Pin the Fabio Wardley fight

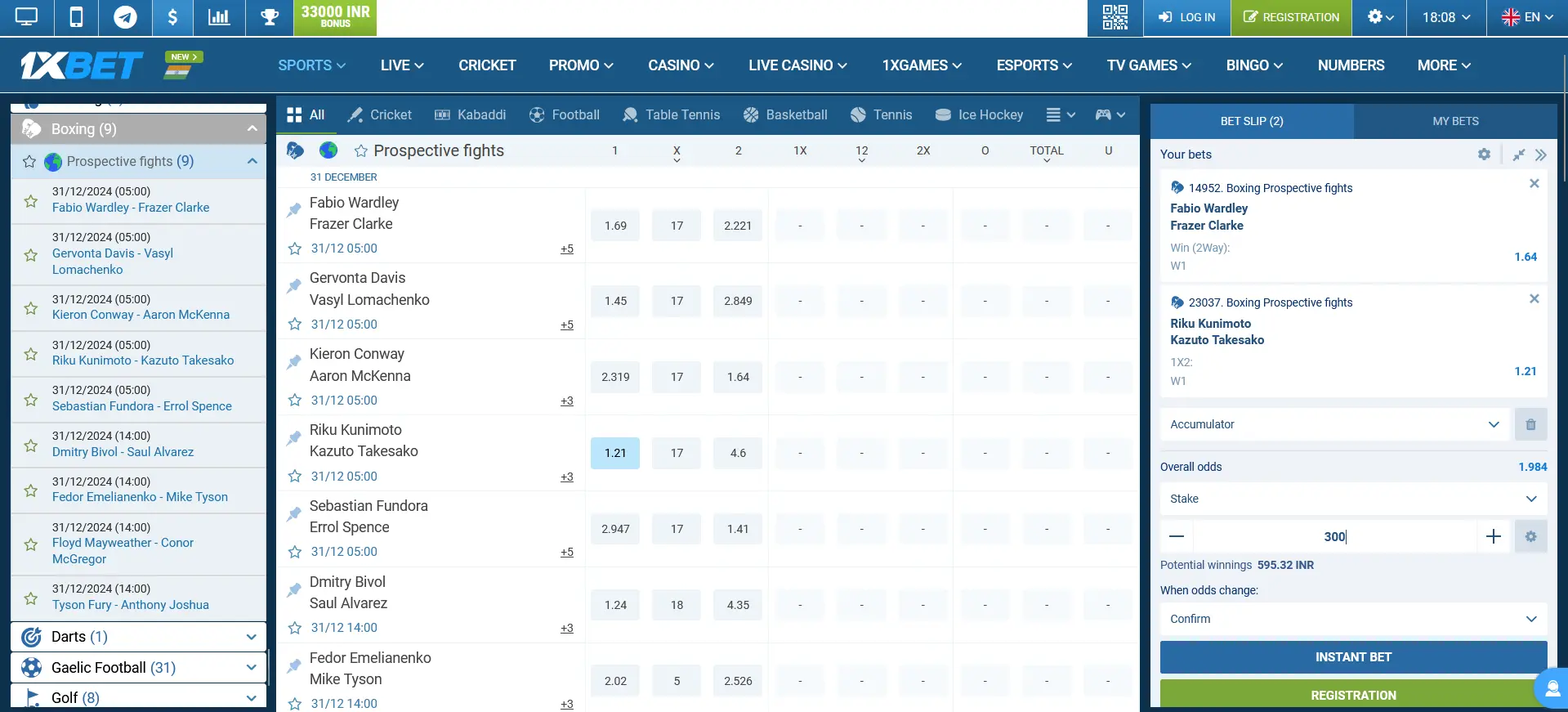point(293,210)
